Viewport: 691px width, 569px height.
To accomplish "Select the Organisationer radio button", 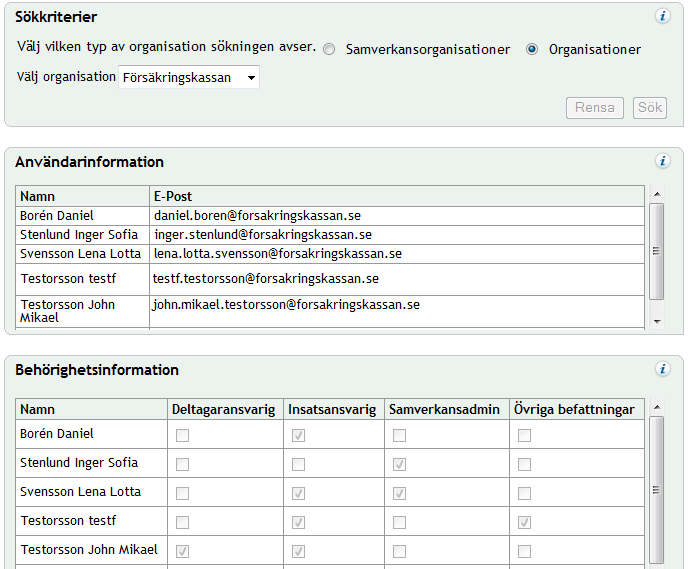I will pos(532,49).
